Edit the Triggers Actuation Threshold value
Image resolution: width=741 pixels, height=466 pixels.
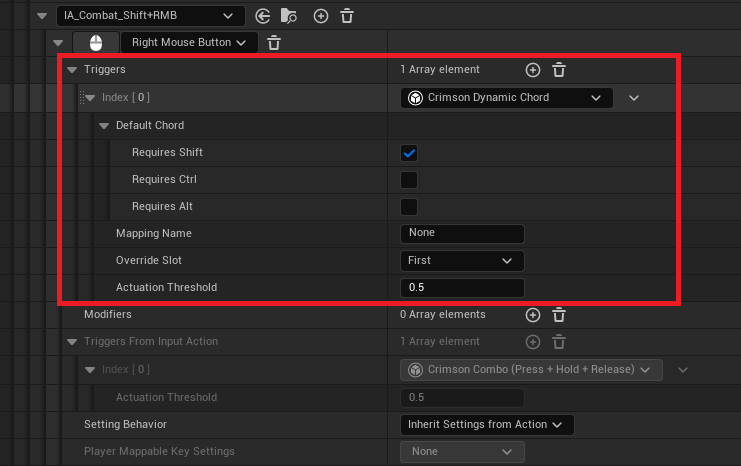462,287
